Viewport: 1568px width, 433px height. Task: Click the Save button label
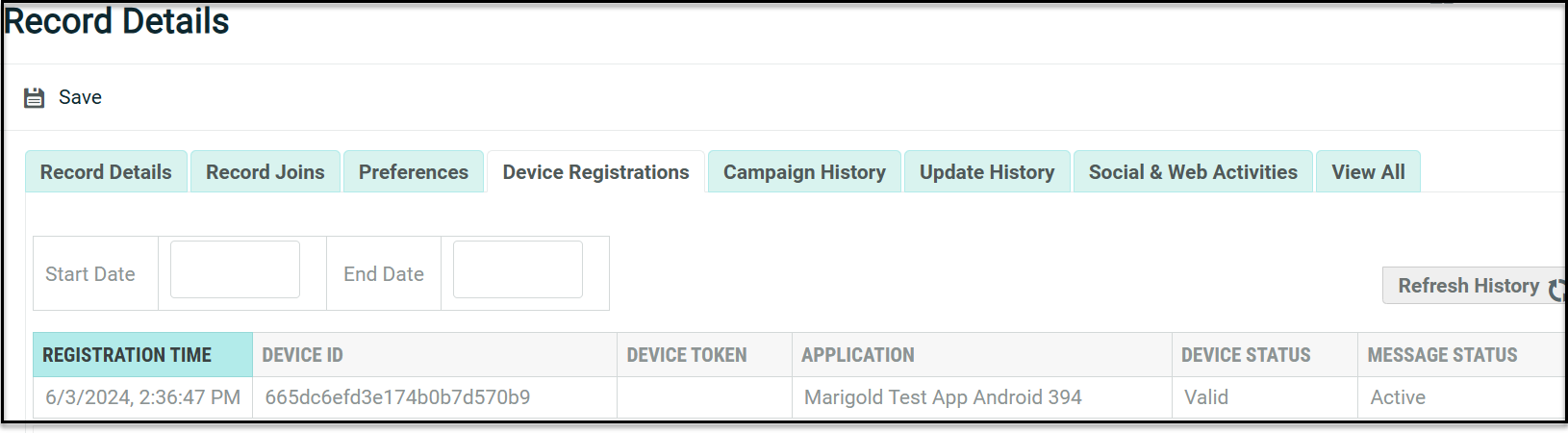(x=80, y=97)
